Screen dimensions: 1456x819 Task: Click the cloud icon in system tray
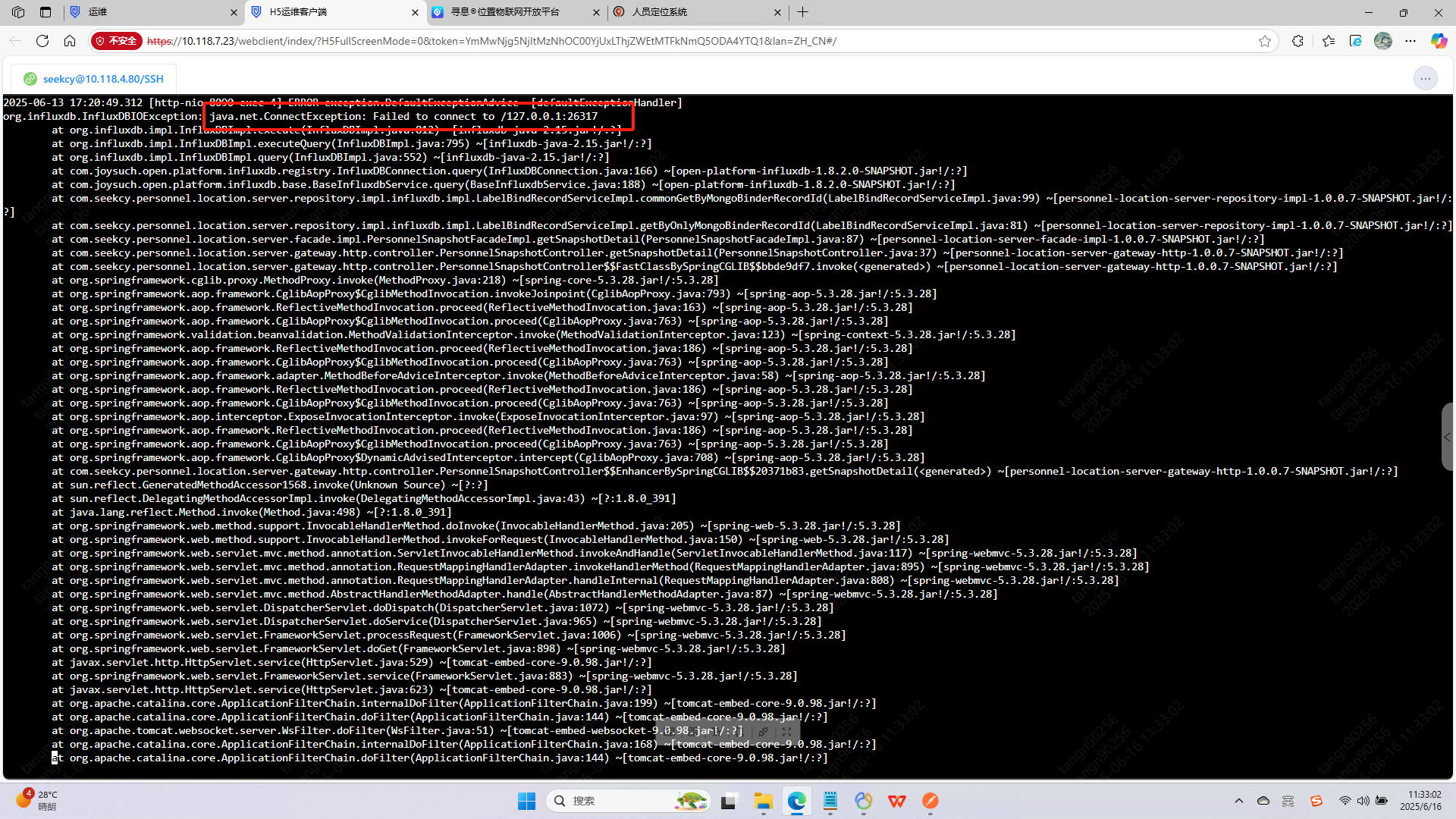pos(1263,801)
